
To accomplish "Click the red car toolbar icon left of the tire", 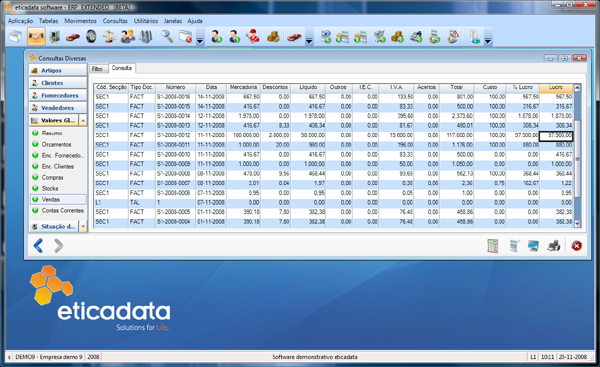I will pyautogui.click(x=72, y=37).
